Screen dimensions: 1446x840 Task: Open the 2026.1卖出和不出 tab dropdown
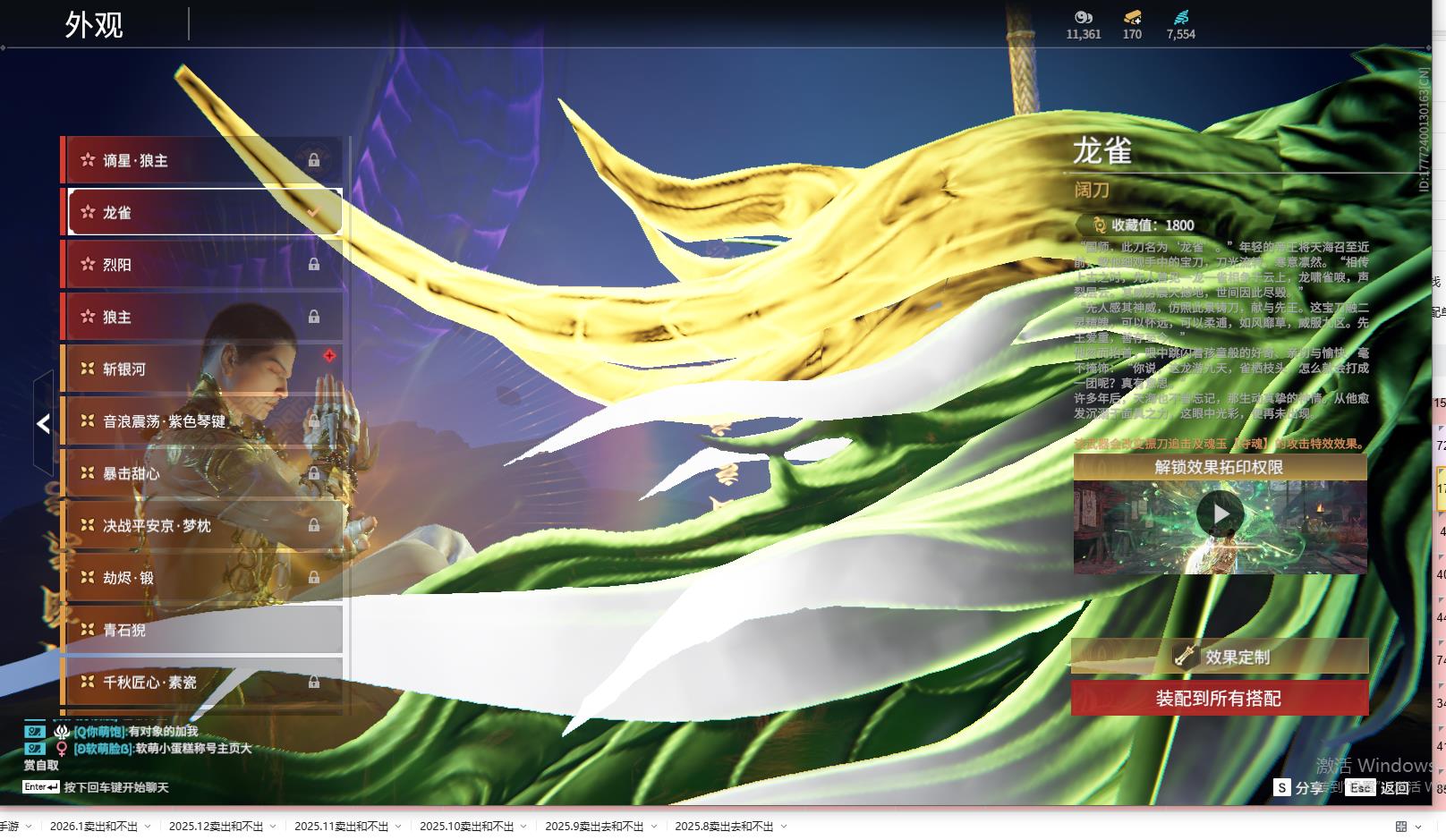pyautogui.click(x=148, y=827)
